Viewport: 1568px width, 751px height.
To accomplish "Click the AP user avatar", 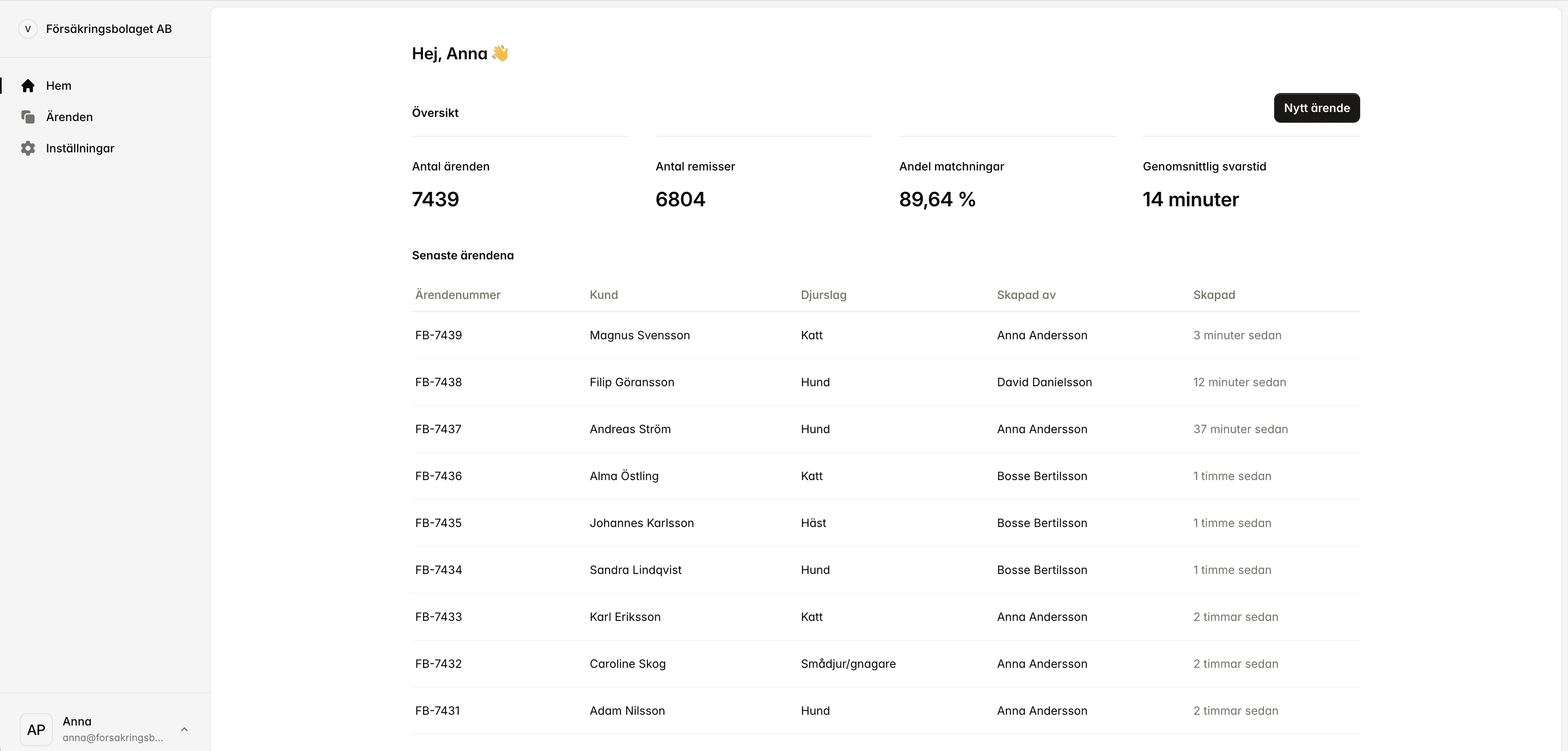I will 36,729.
